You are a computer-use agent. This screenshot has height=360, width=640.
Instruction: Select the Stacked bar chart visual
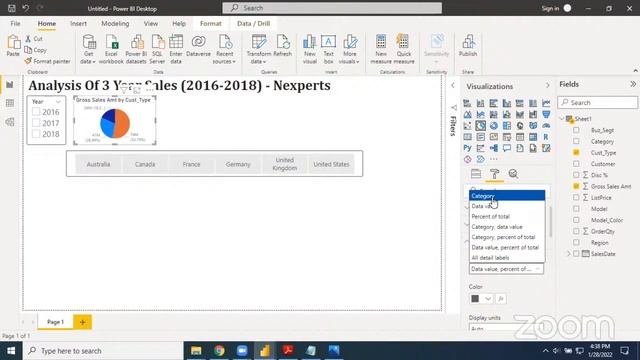point(467,103)
